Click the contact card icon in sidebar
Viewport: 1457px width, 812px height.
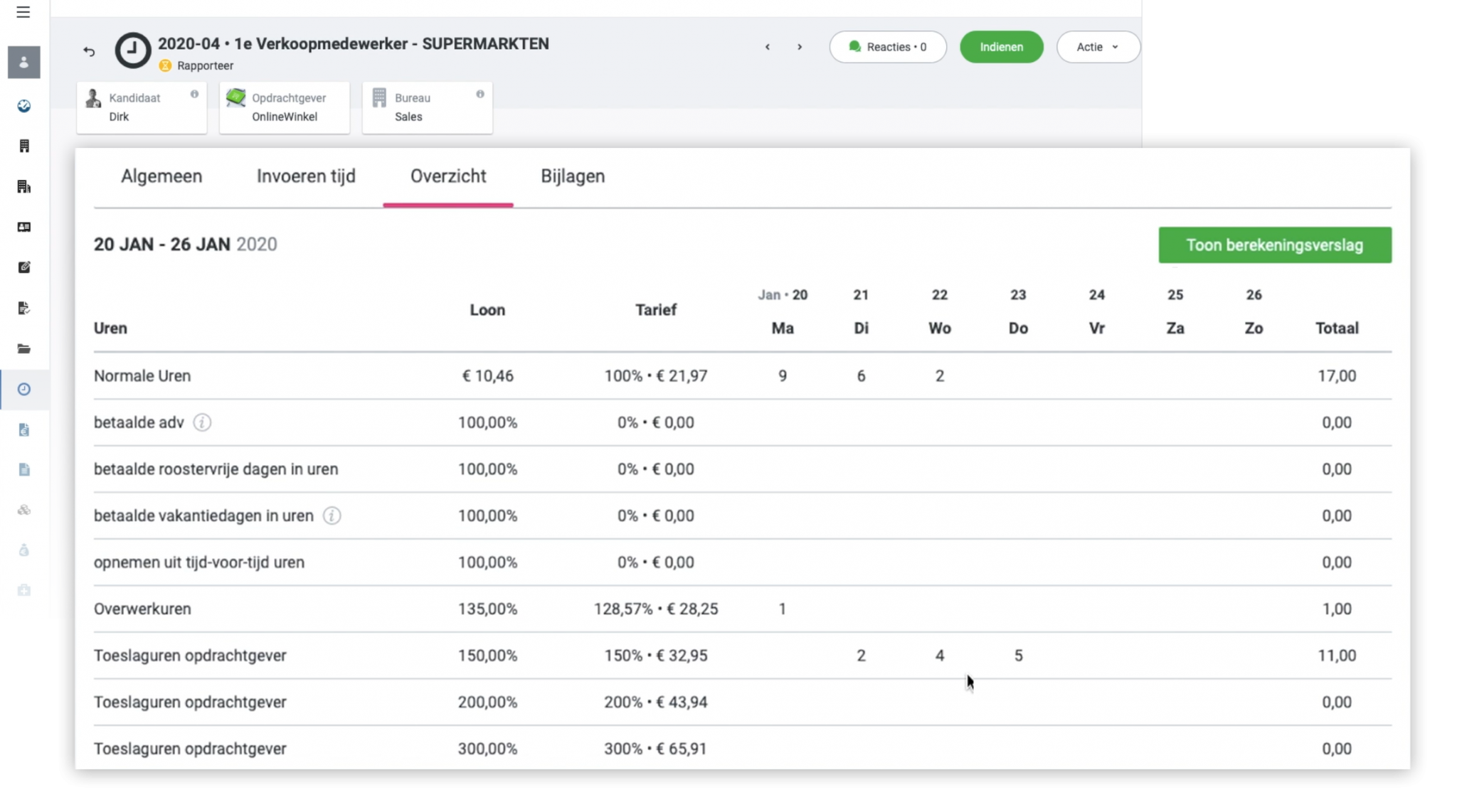pos(23,227)
